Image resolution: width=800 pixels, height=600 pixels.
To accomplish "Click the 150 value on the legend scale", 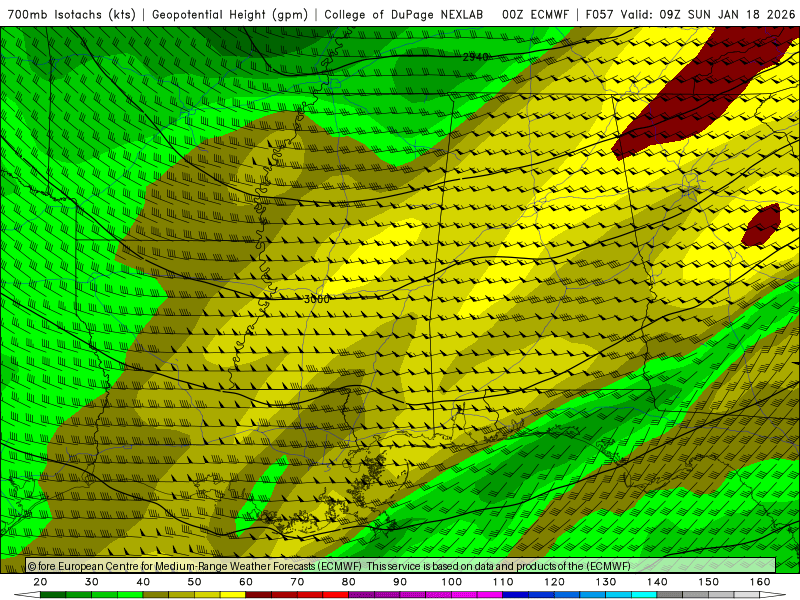I will (708, 582).
